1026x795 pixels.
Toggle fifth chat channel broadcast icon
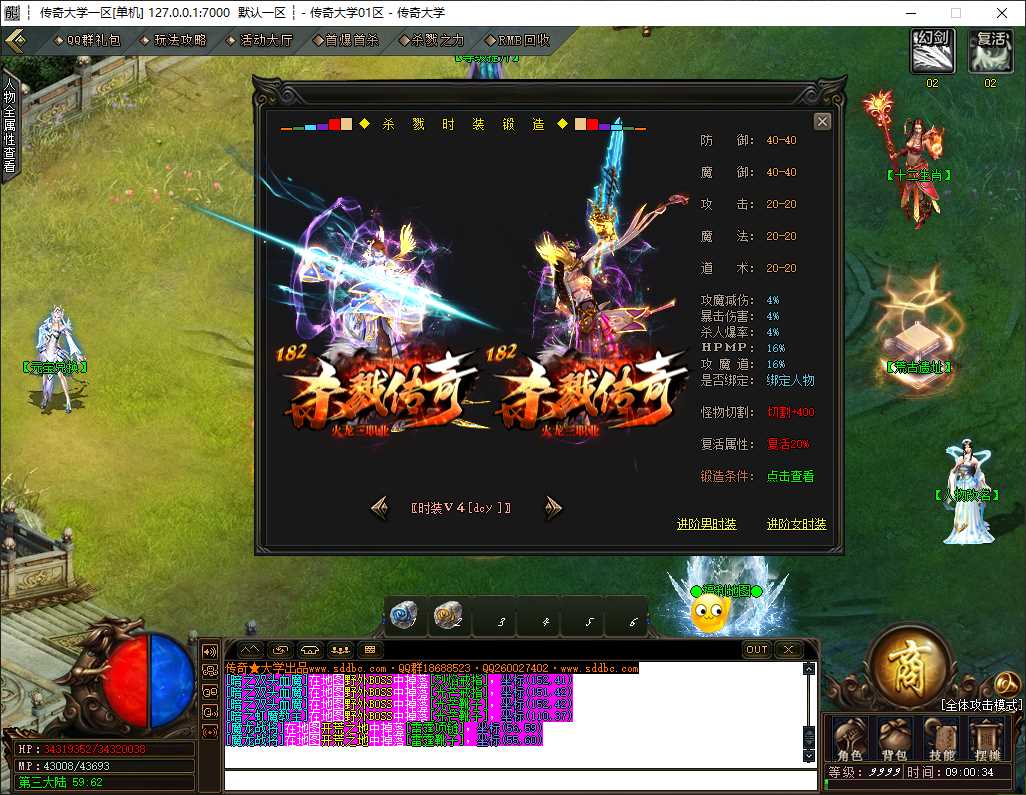pyautogui.click(x=210, y=732)
